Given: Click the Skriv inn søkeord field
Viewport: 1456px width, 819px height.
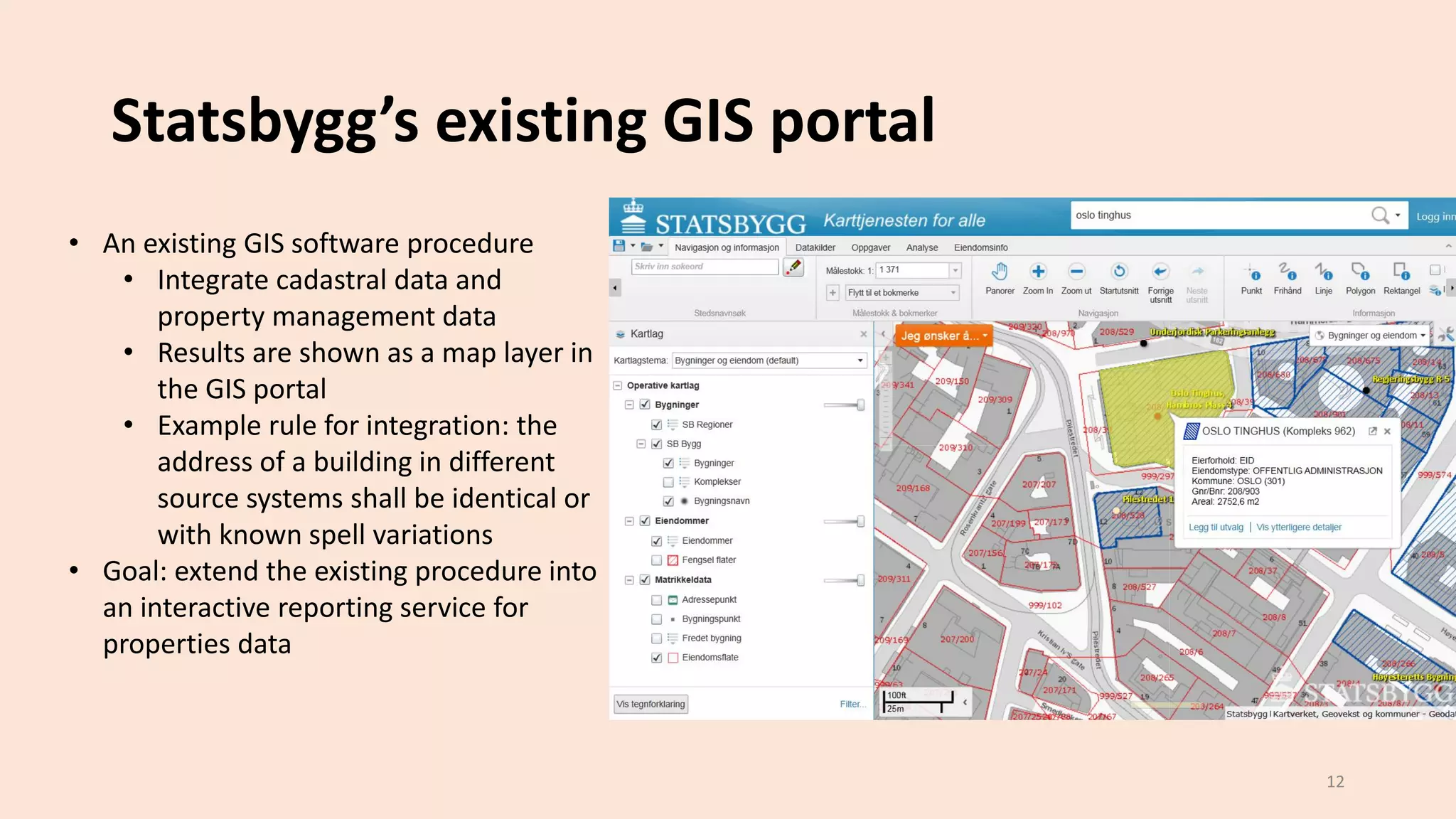Looking at the screenshot, I should click(705, 267).
